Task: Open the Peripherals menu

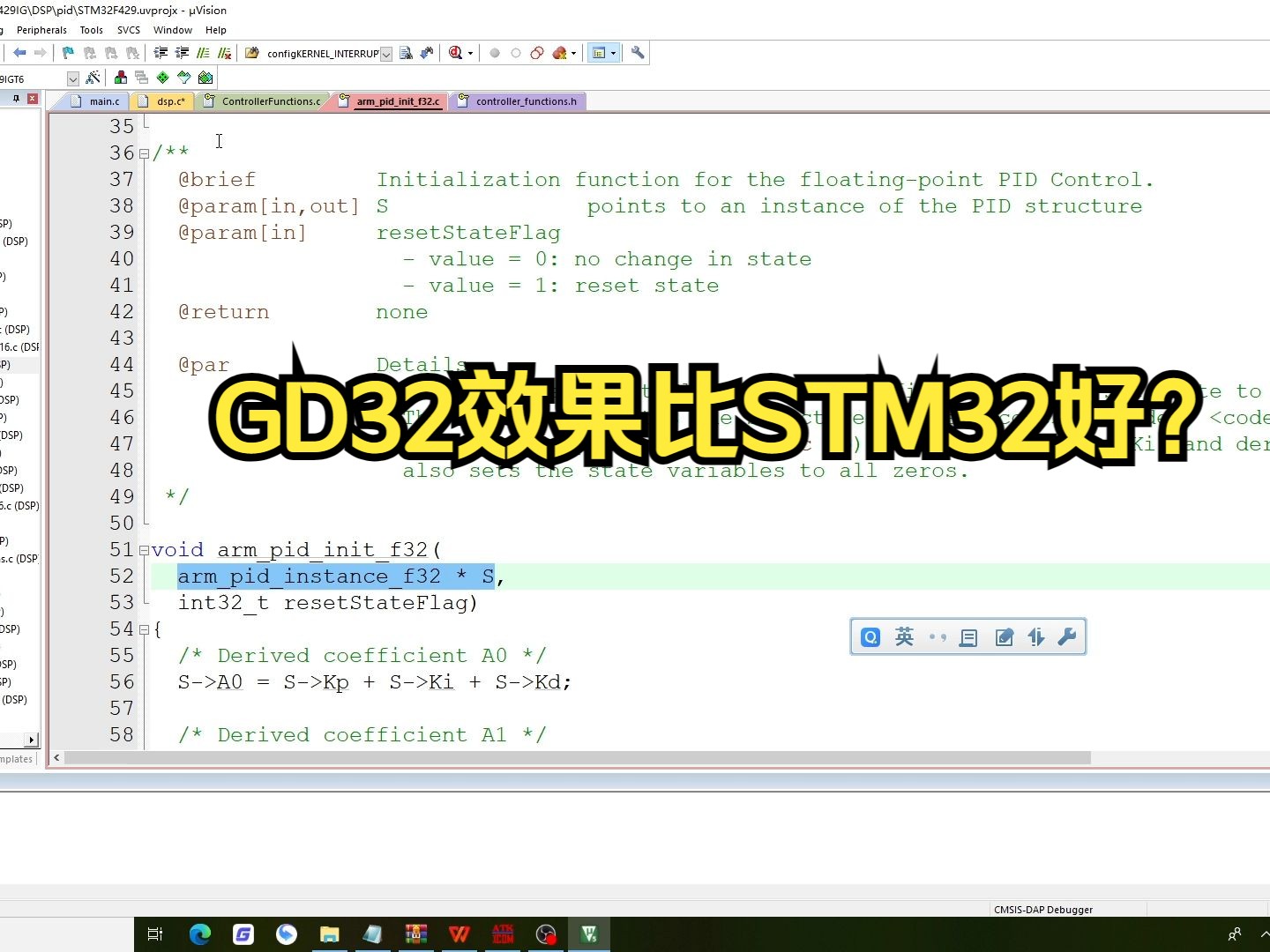Action: [x=41, y=30]
